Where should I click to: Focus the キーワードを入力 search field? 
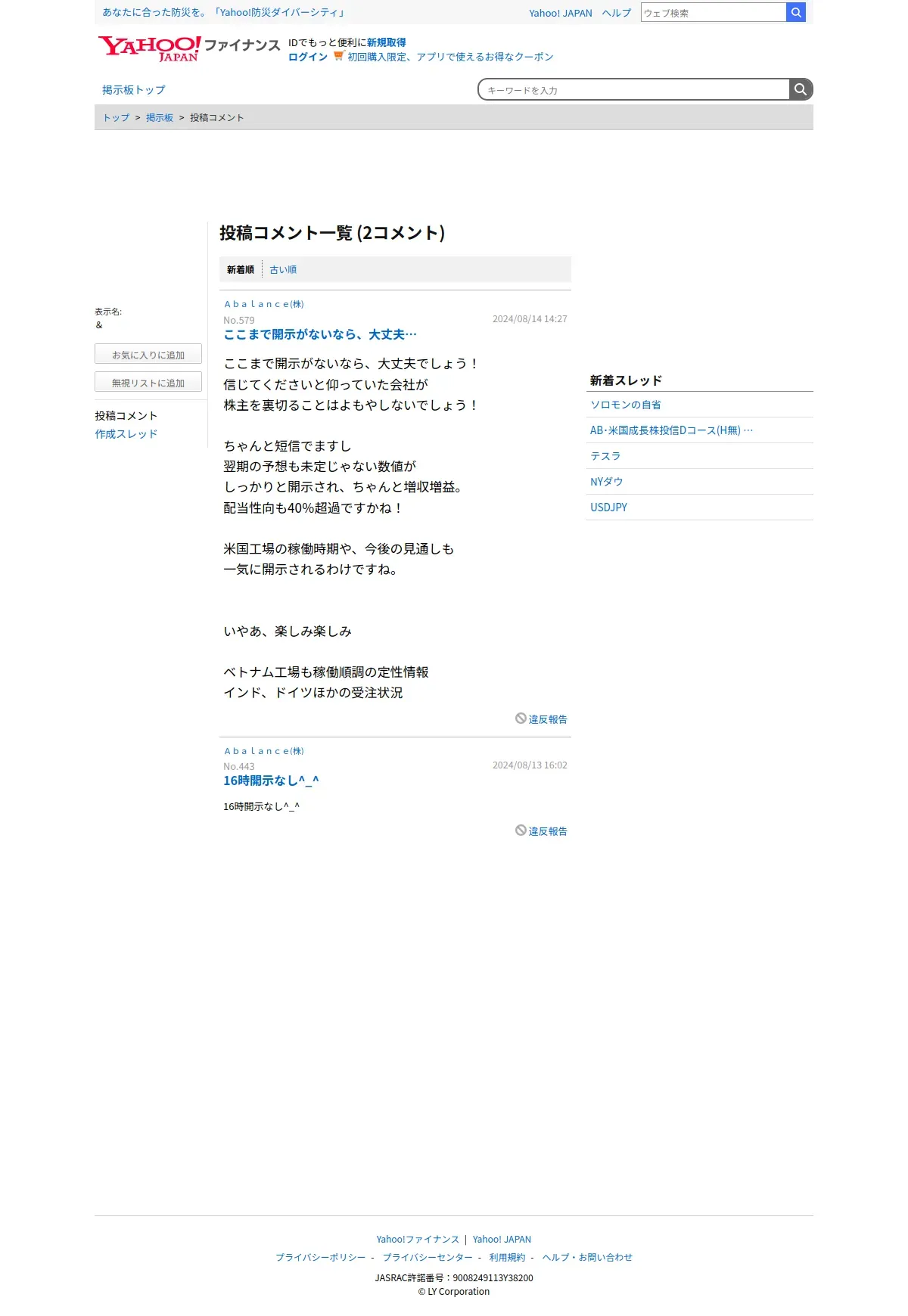pos(634,89)
